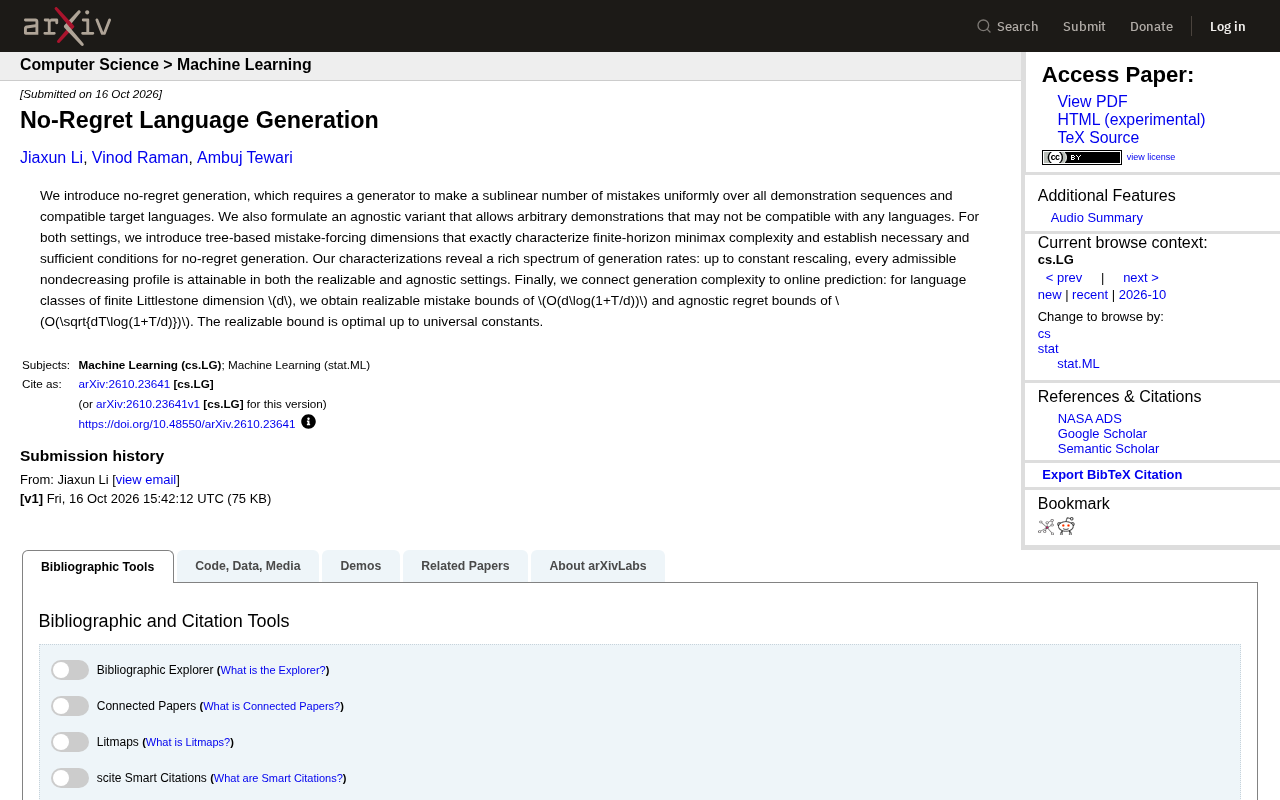This screenshot has height=800, width=1280.
Task: Enable the Bibliographic Explorer toggle
Action: 70,670
